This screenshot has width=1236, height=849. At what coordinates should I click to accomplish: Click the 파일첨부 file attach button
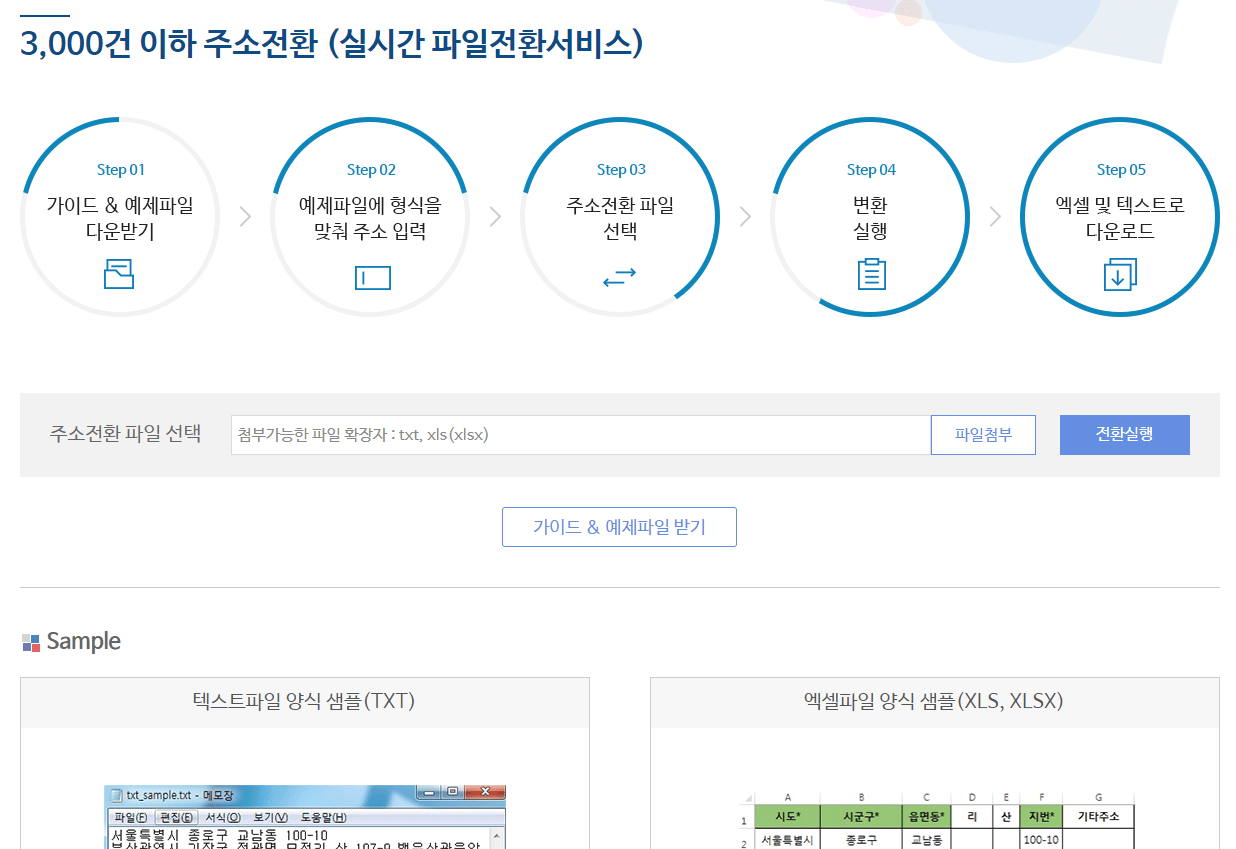[x=983, y=434]
